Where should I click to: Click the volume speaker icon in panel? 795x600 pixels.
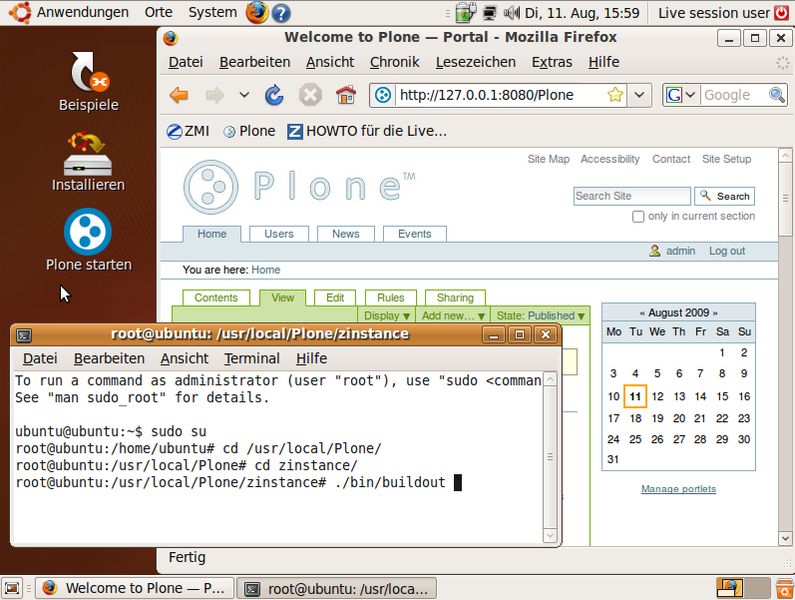(512, 13)
